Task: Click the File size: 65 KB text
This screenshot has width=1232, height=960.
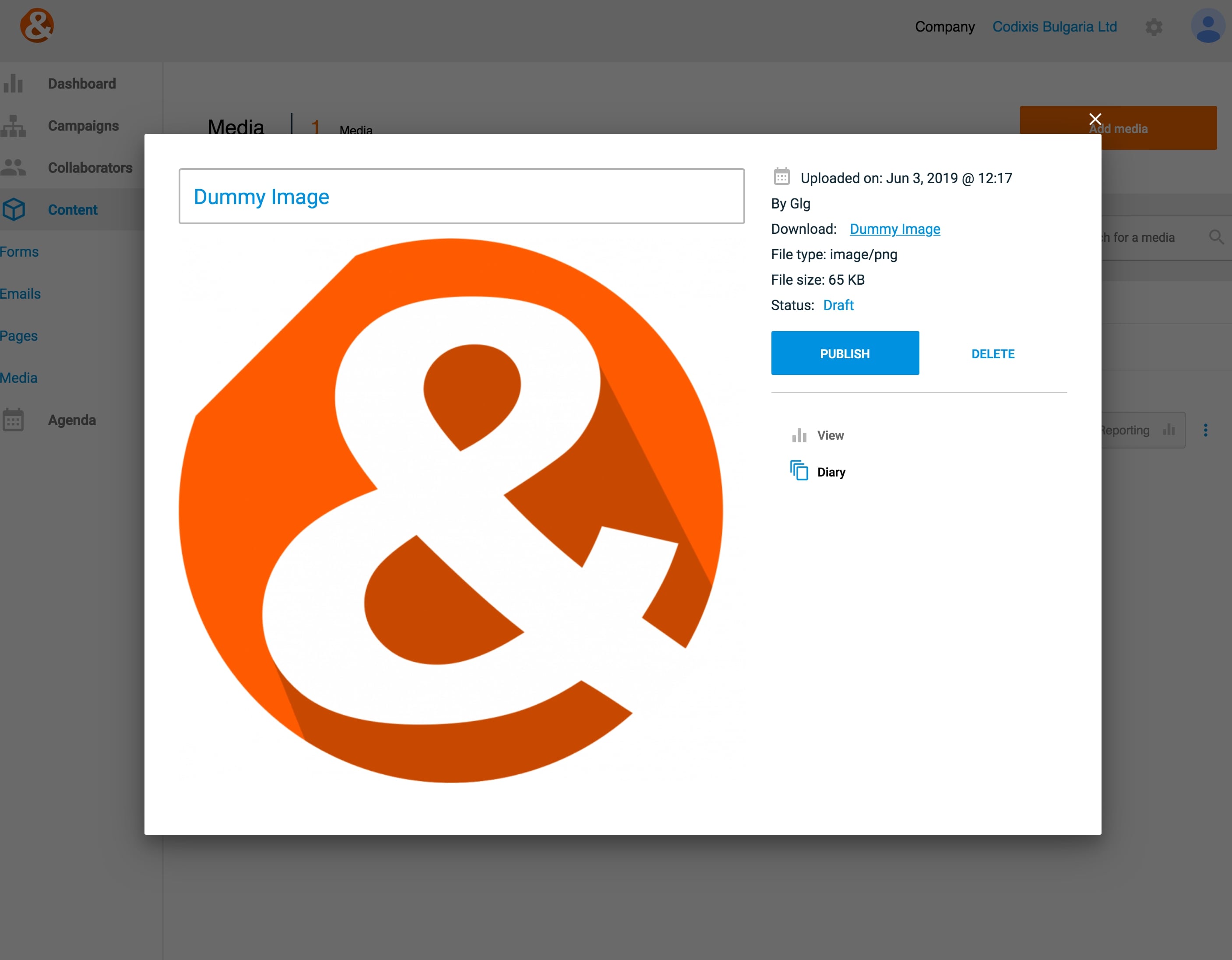Action: (817, 280)
